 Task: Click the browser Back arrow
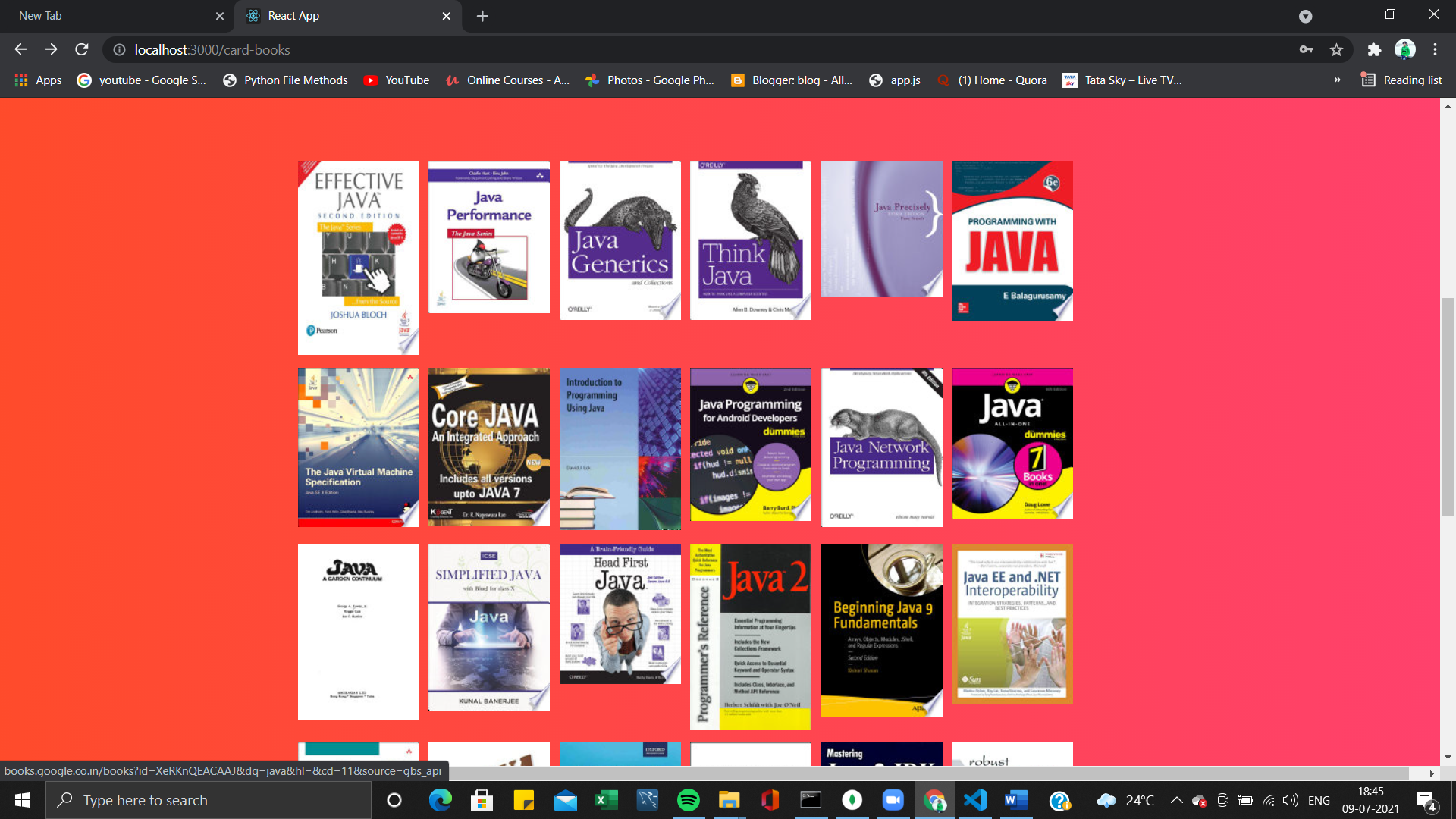(x=20, y=49)
